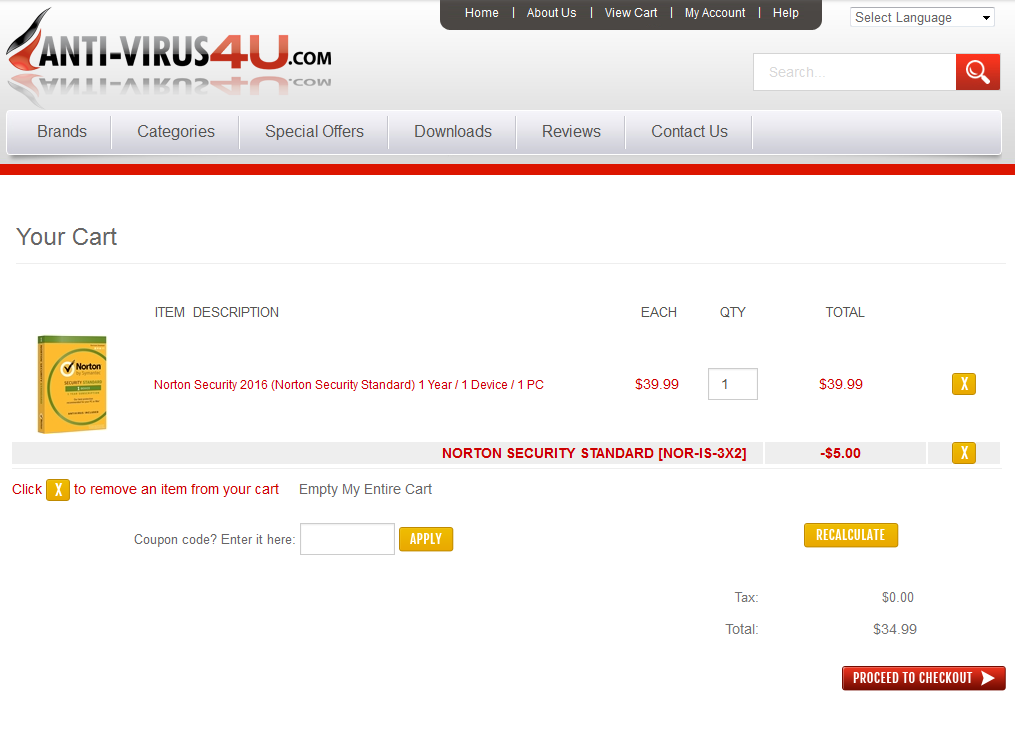Remove the Norton Security 2016 item via its X
The image size is (1015, 754).
963,384
